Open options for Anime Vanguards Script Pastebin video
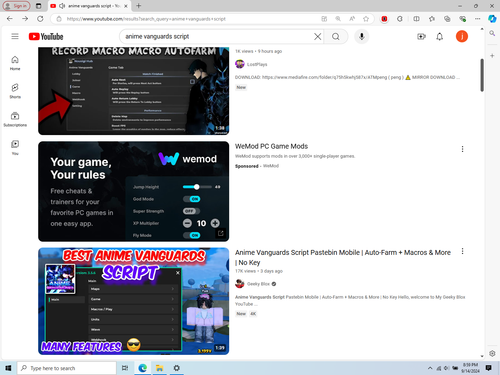500x375 pixels. tap(462, 251)
